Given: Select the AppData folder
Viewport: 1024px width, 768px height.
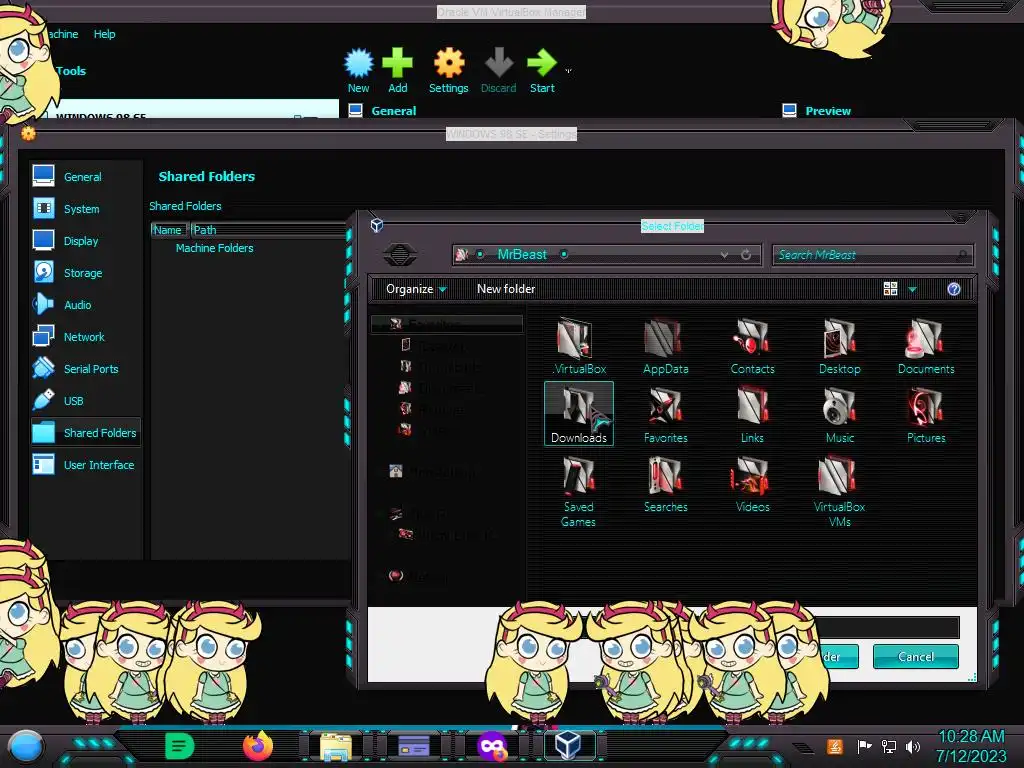Looking at the screenshot, I should click(x=665, y=347).
